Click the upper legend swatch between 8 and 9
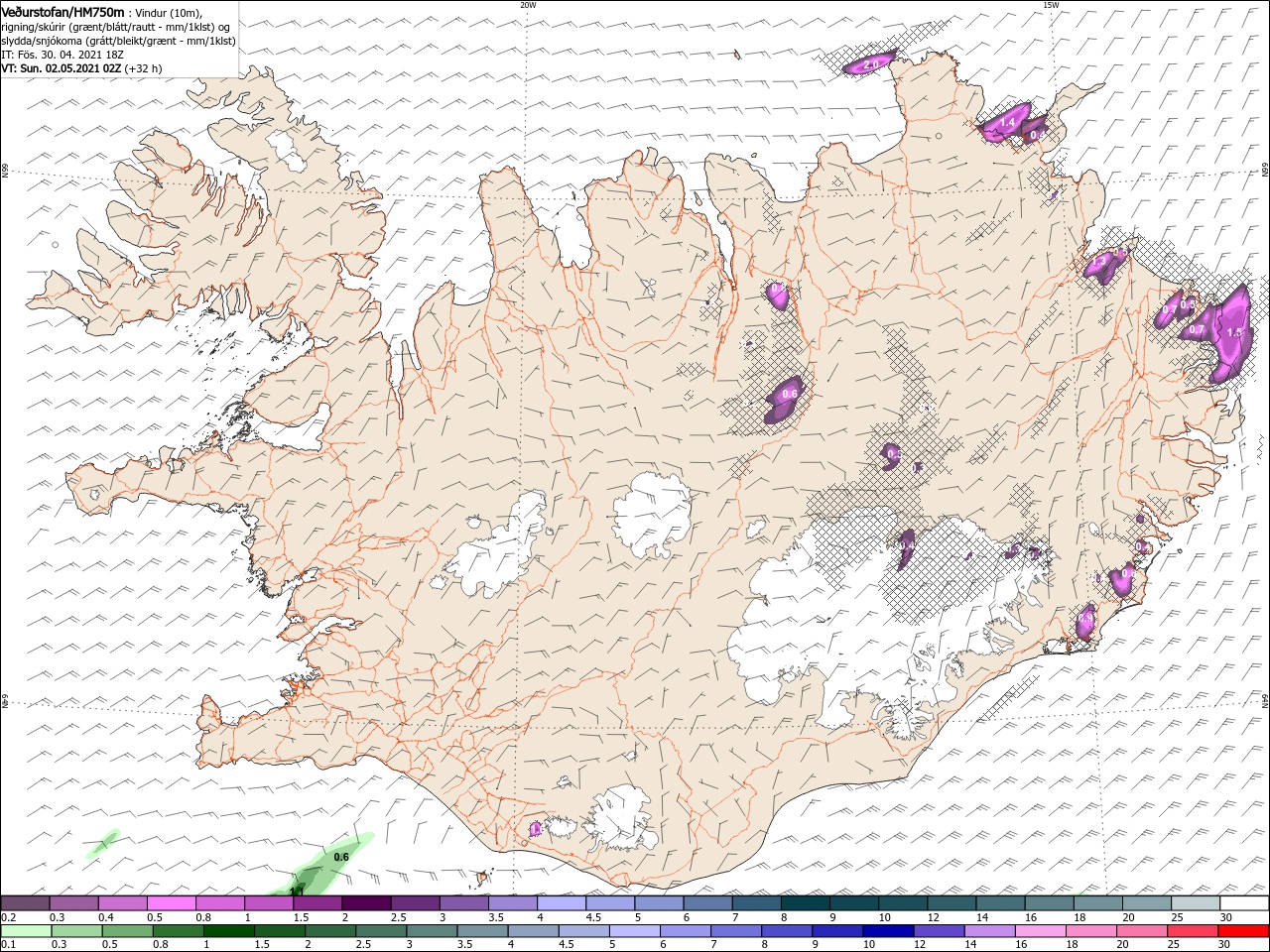 806,903
